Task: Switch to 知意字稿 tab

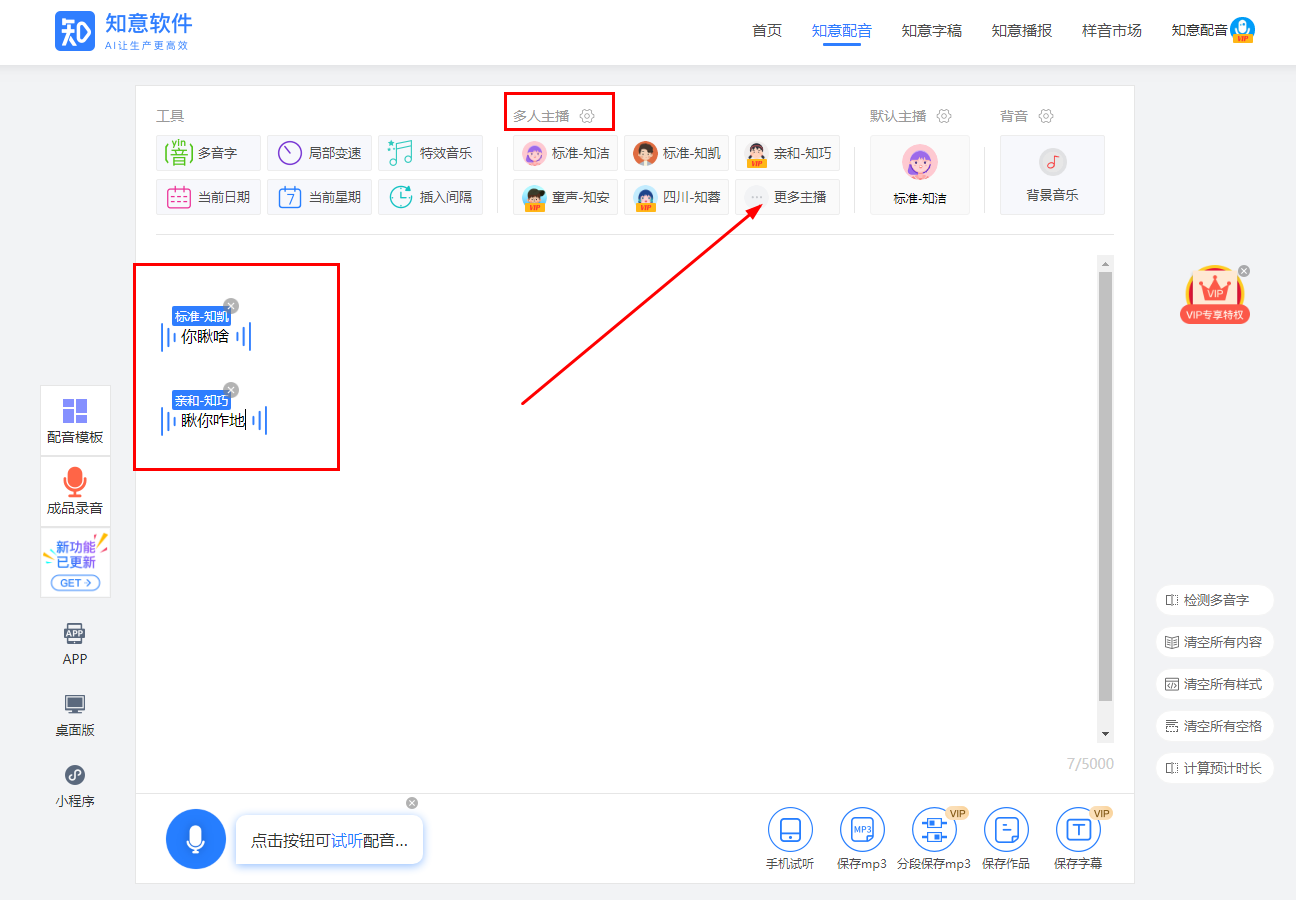Action: [931, 31]
